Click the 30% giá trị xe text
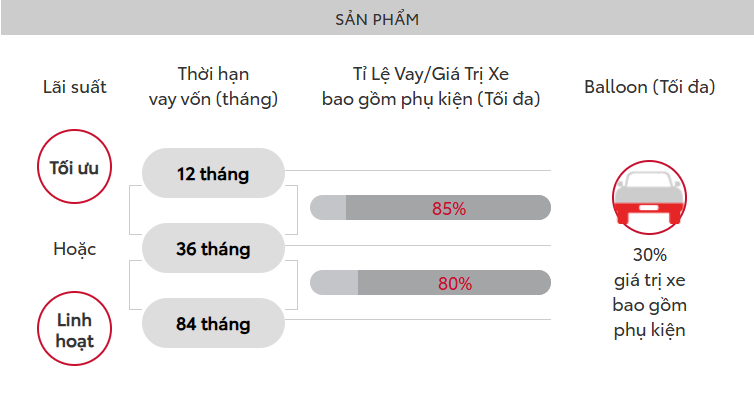 (x=650, y=267)
